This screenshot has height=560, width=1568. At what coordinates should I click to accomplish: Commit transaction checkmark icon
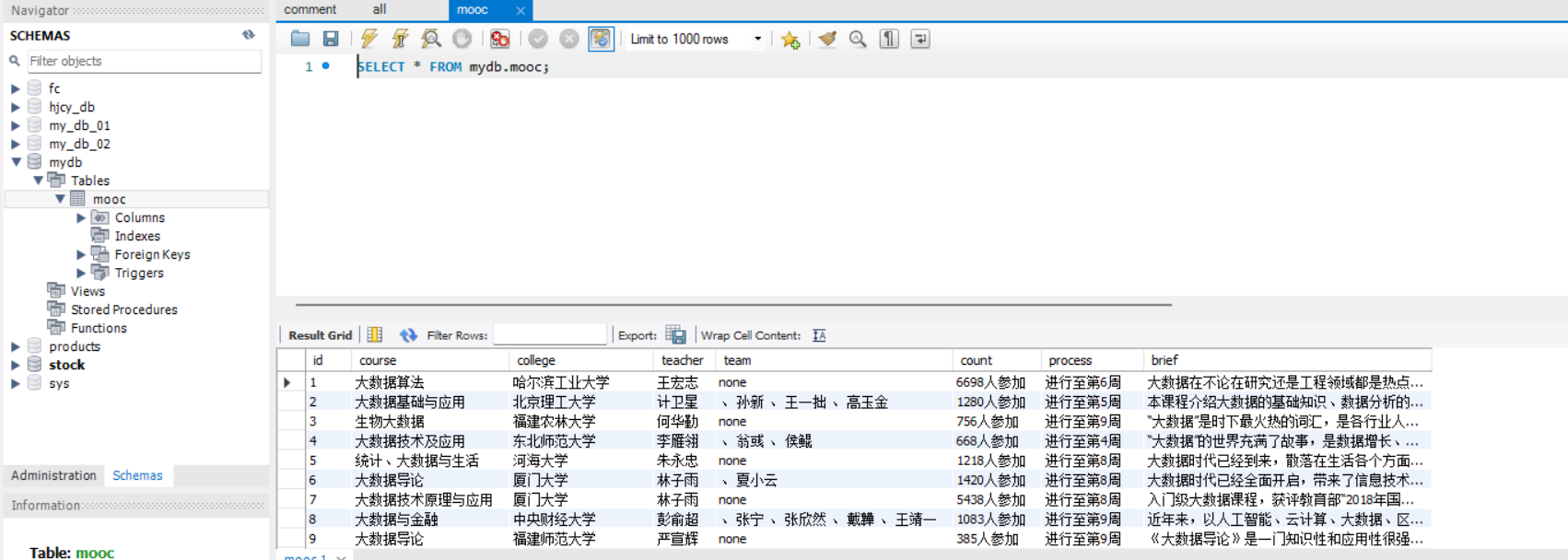(x=538, y=39)
